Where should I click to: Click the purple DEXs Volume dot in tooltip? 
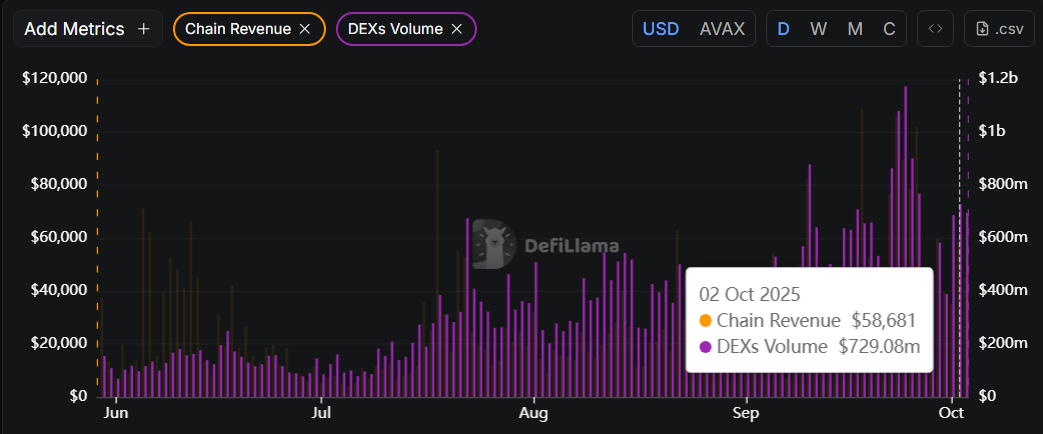[706, 347]
